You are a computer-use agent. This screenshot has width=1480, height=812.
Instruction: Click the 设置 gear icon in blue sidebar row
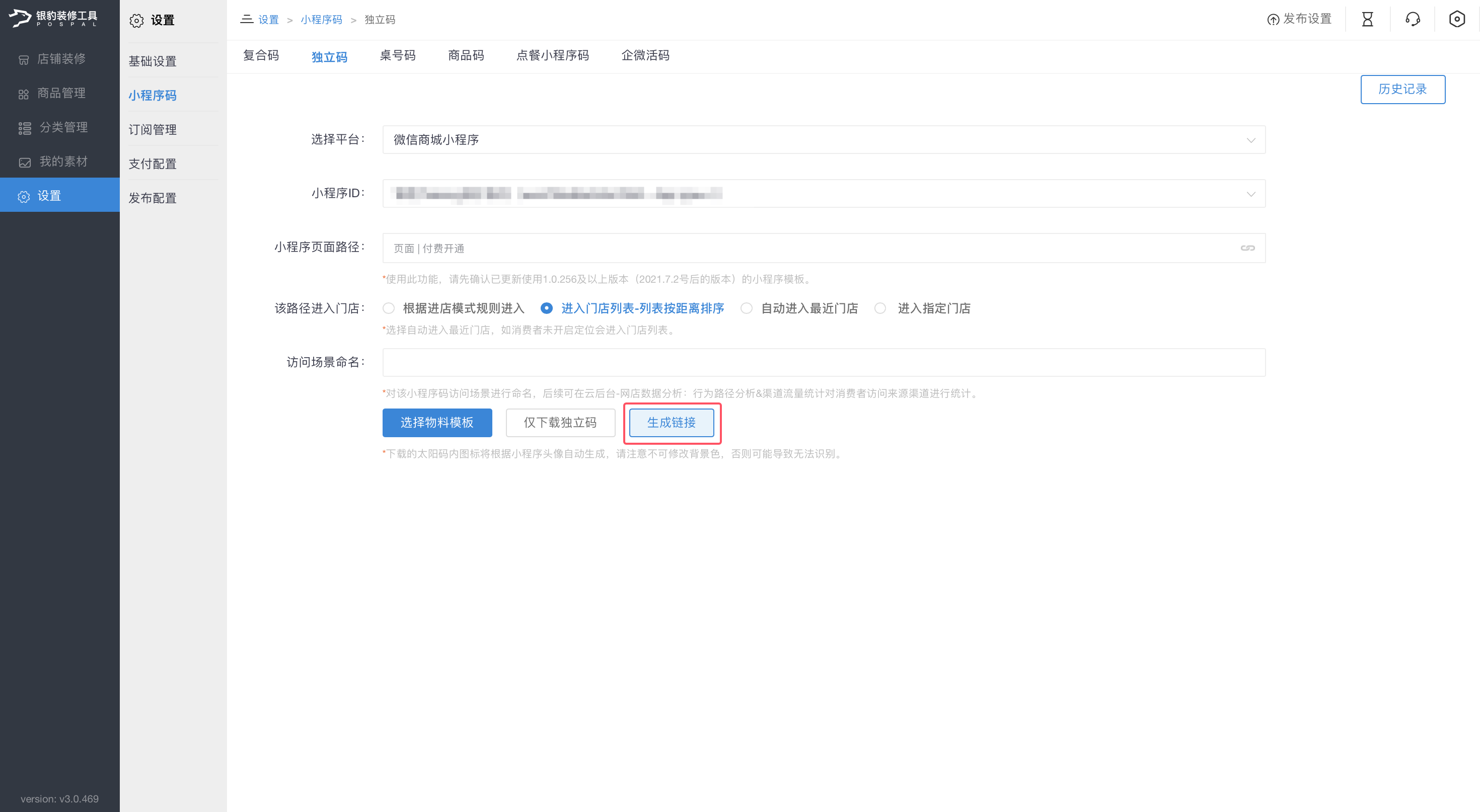pos(24,196)
